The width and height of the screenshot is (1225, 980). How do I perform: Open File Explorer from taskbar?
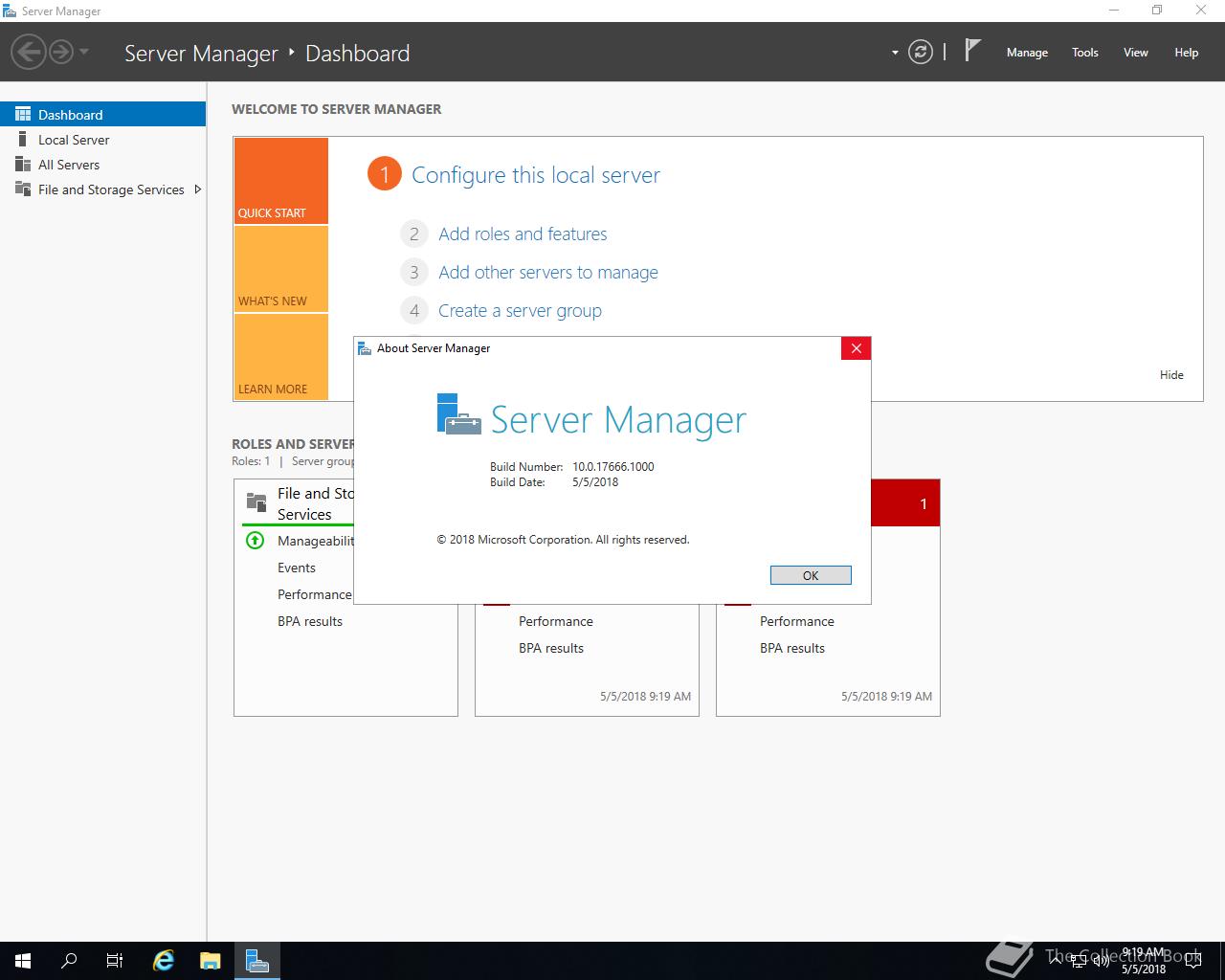pyautogui.click(x=210, y=960)
